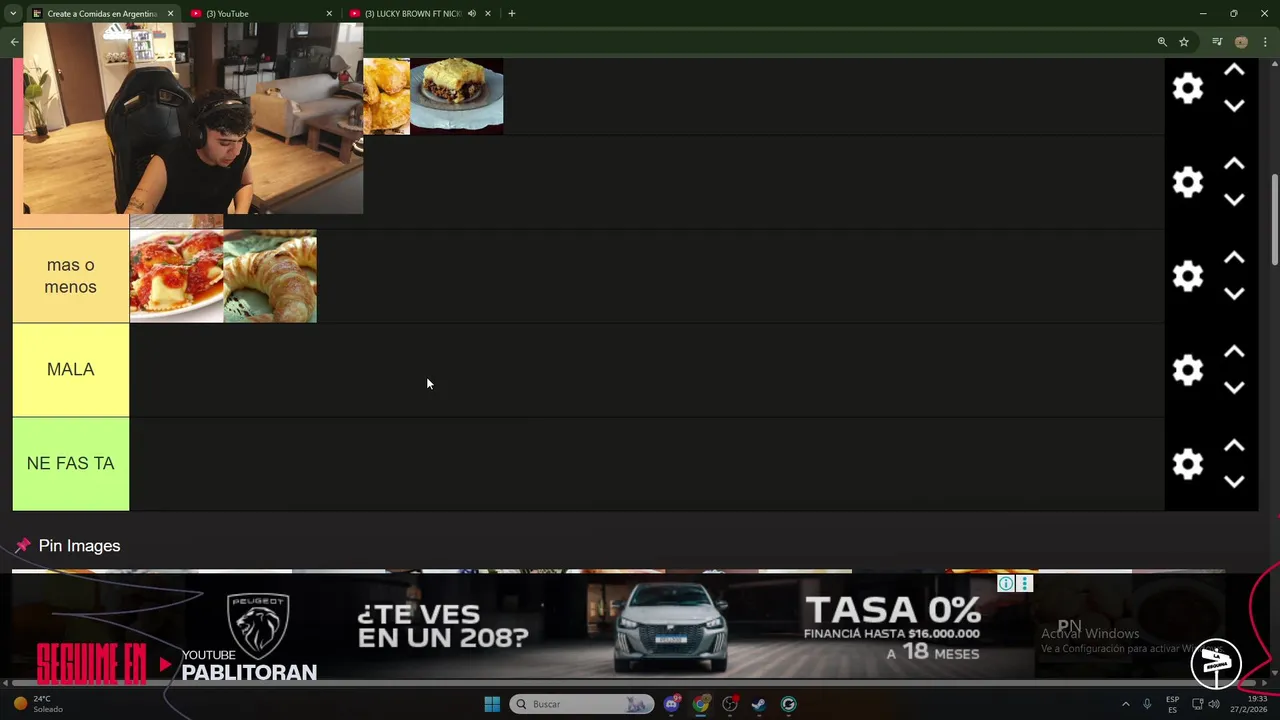Click the horizontal scrollbar right arrow
1280x720 pixels.
(1263, 683)
